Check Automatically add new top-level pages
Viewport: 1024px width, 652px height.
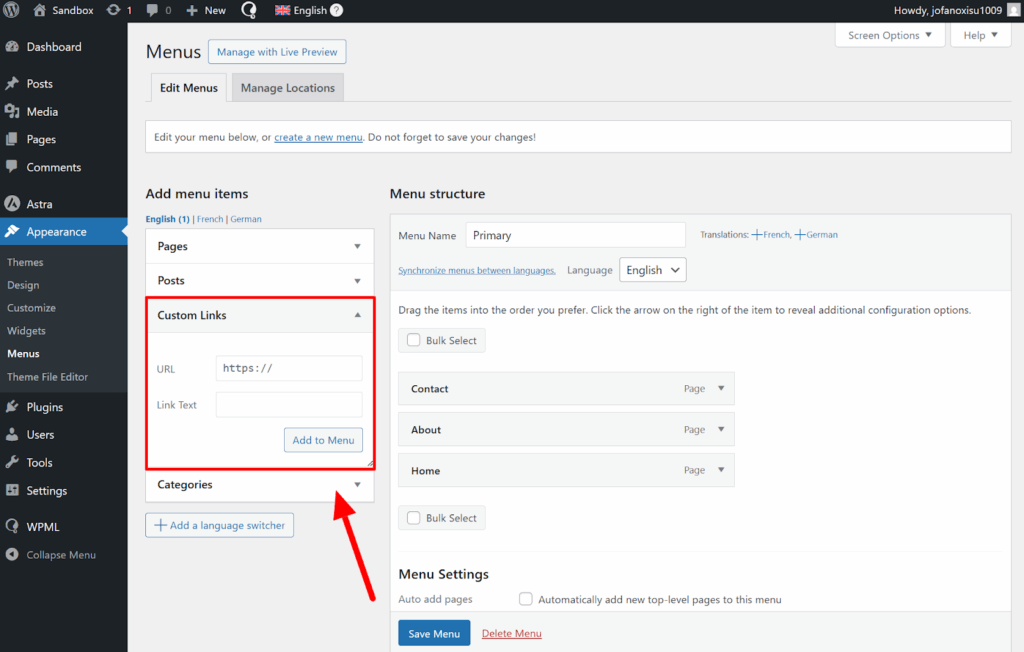click(526, 599)
